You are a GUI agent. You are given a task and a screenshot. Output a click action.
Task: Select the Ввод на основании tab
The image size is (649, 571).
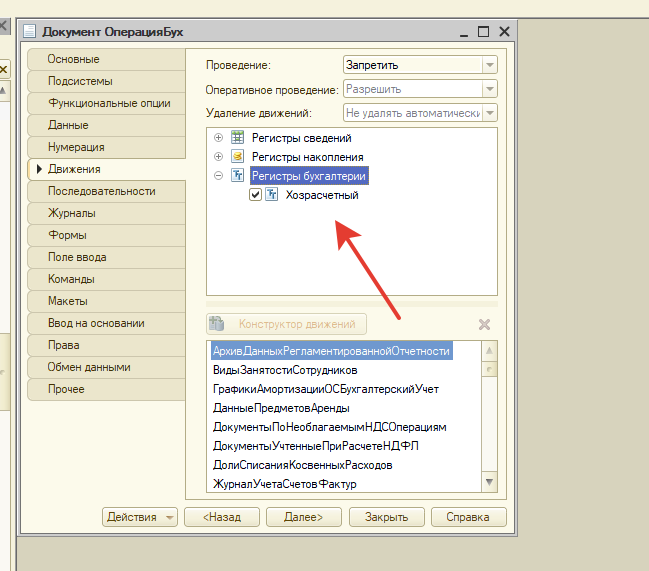[106, 323]
